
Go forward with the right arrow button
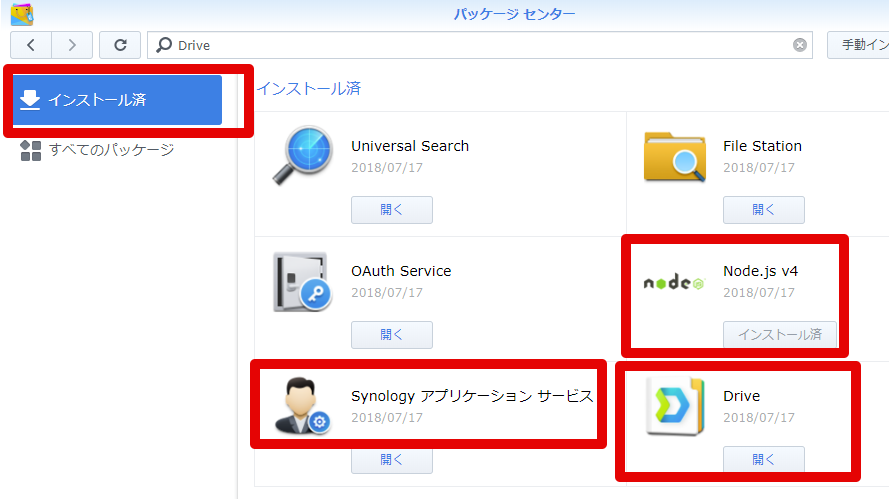coord(72,45)
